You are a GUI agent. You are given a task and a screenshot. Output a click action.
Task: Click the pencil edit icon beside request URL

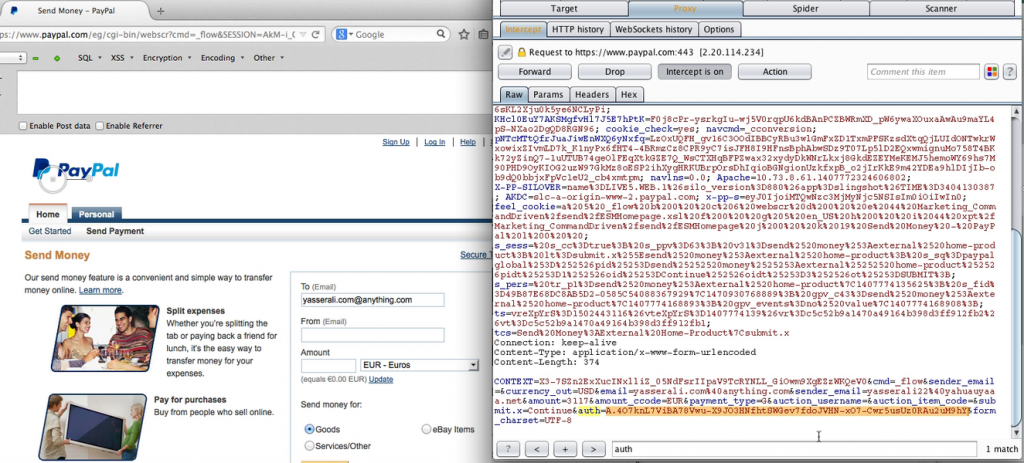[x=505, y=51]
